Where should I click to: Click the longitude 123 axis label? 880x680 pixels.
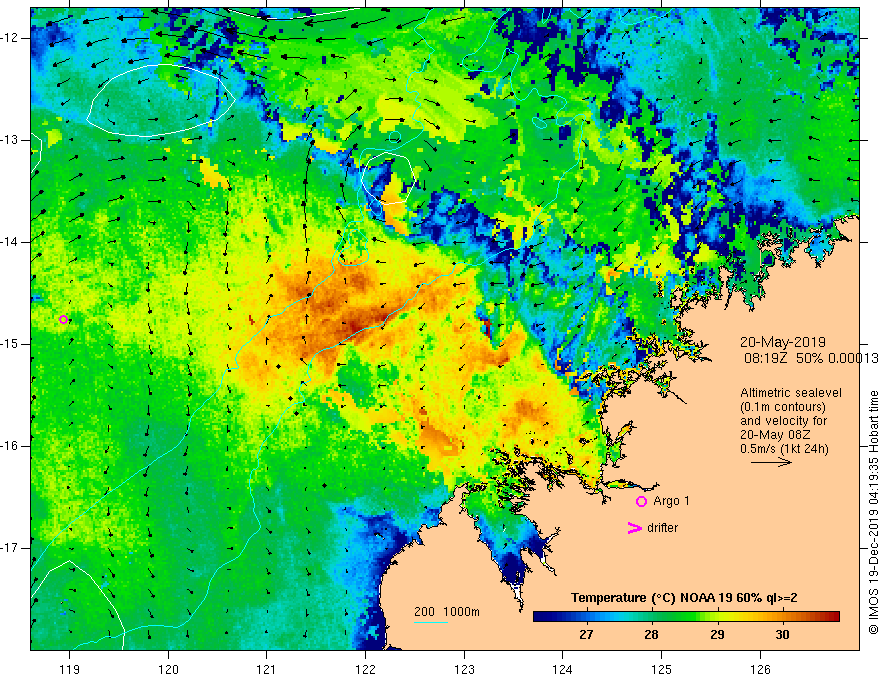point(464,669)
